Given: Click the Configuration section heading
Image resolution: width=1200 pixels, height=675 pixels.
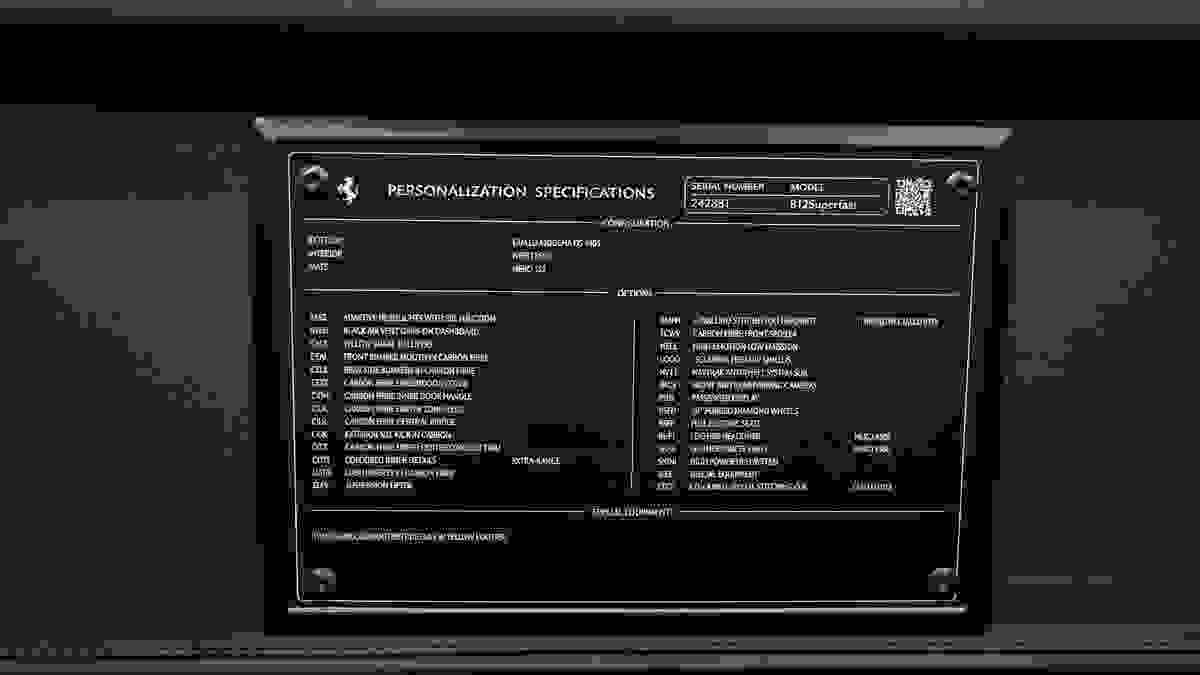Looking at the screenshot, I should click(x=636, y=223).
